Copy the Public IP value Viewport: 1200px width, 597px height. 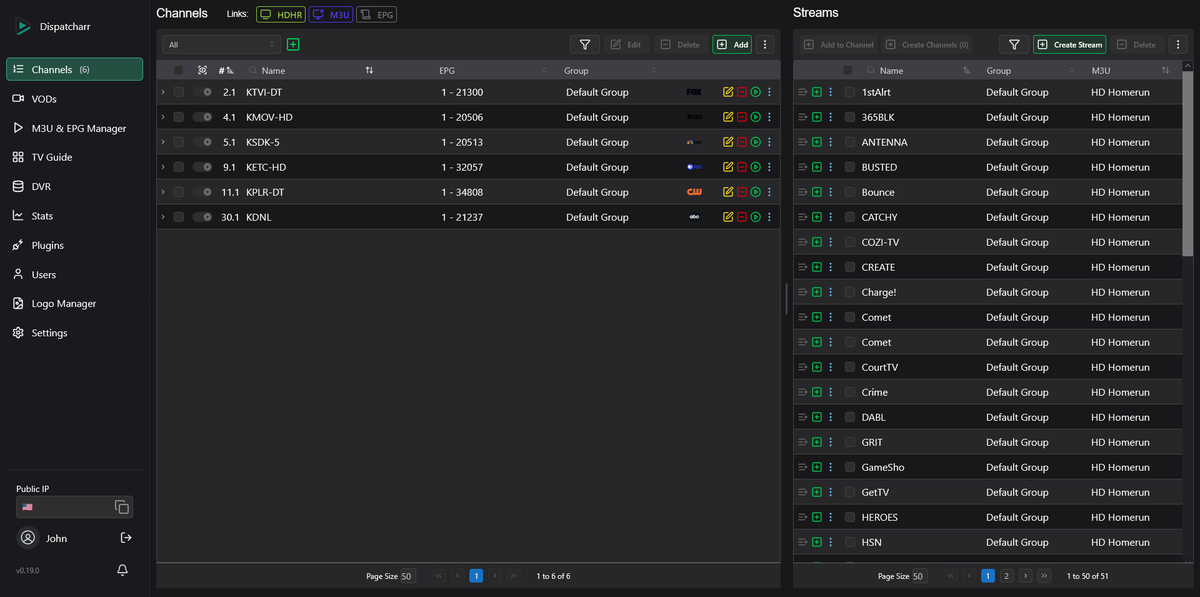pyautogui.click(x=122, y=507)
